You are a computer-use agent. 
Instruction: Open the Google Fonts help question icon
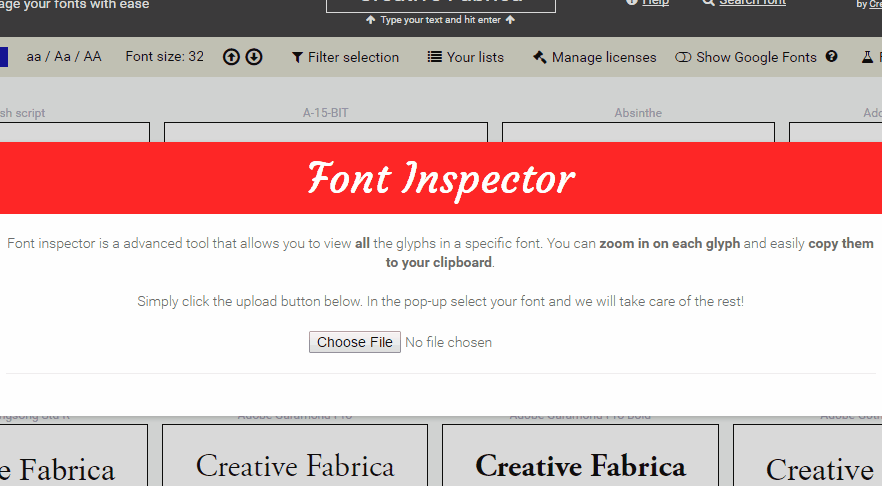(831, 56)
